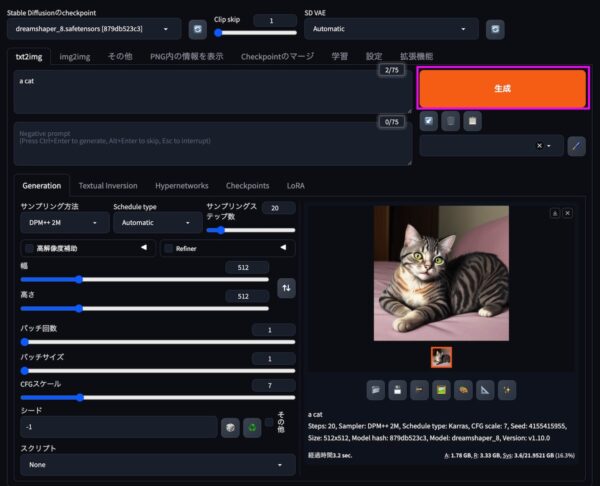Open the output images folder icon
Viewport: 600px width, 486px height.
pos(376,389)
